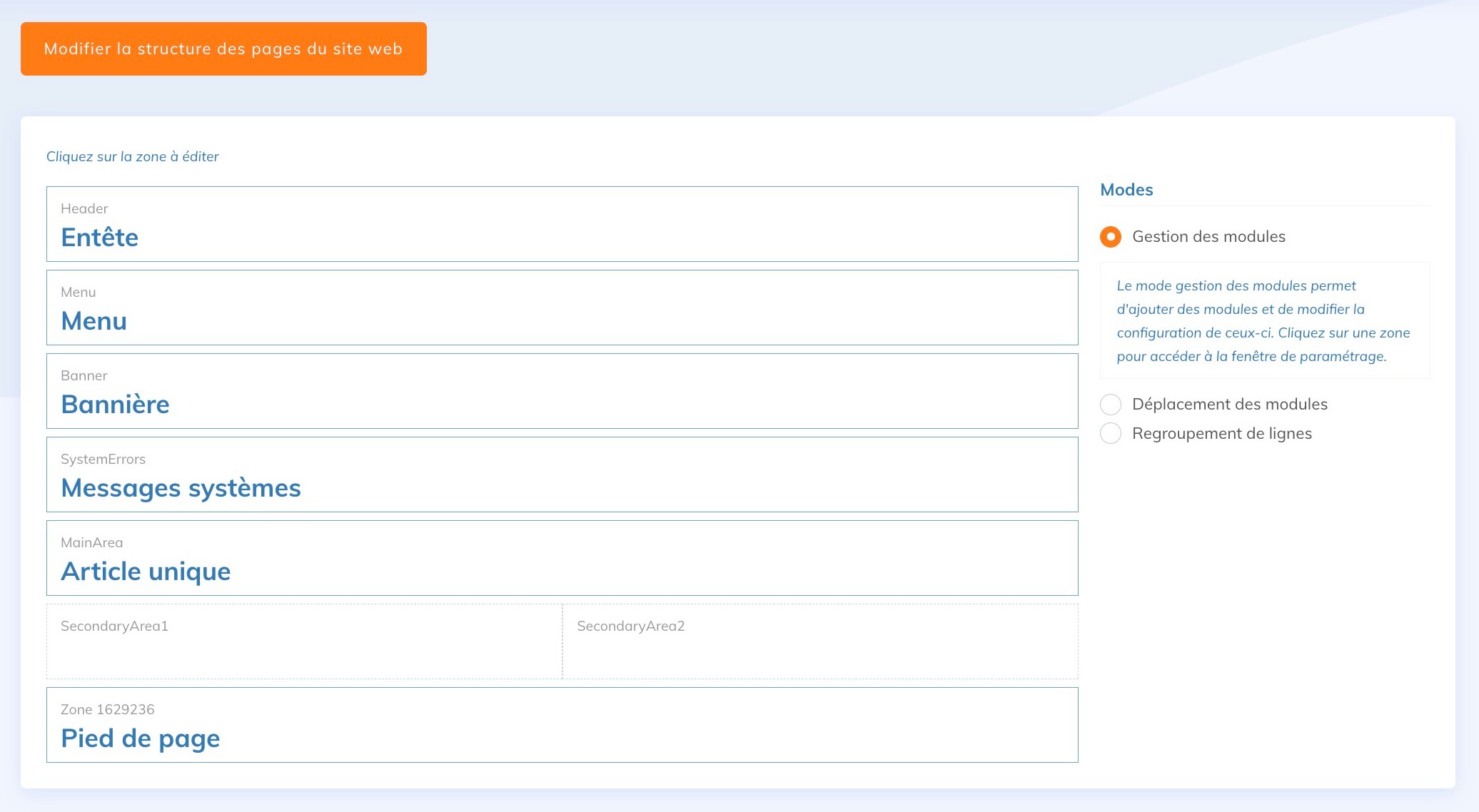Image resolution: width=1479 pixels, height=812 pixels.
Task: Select the Gestion des modules radio button
Action: (1111, 237)
